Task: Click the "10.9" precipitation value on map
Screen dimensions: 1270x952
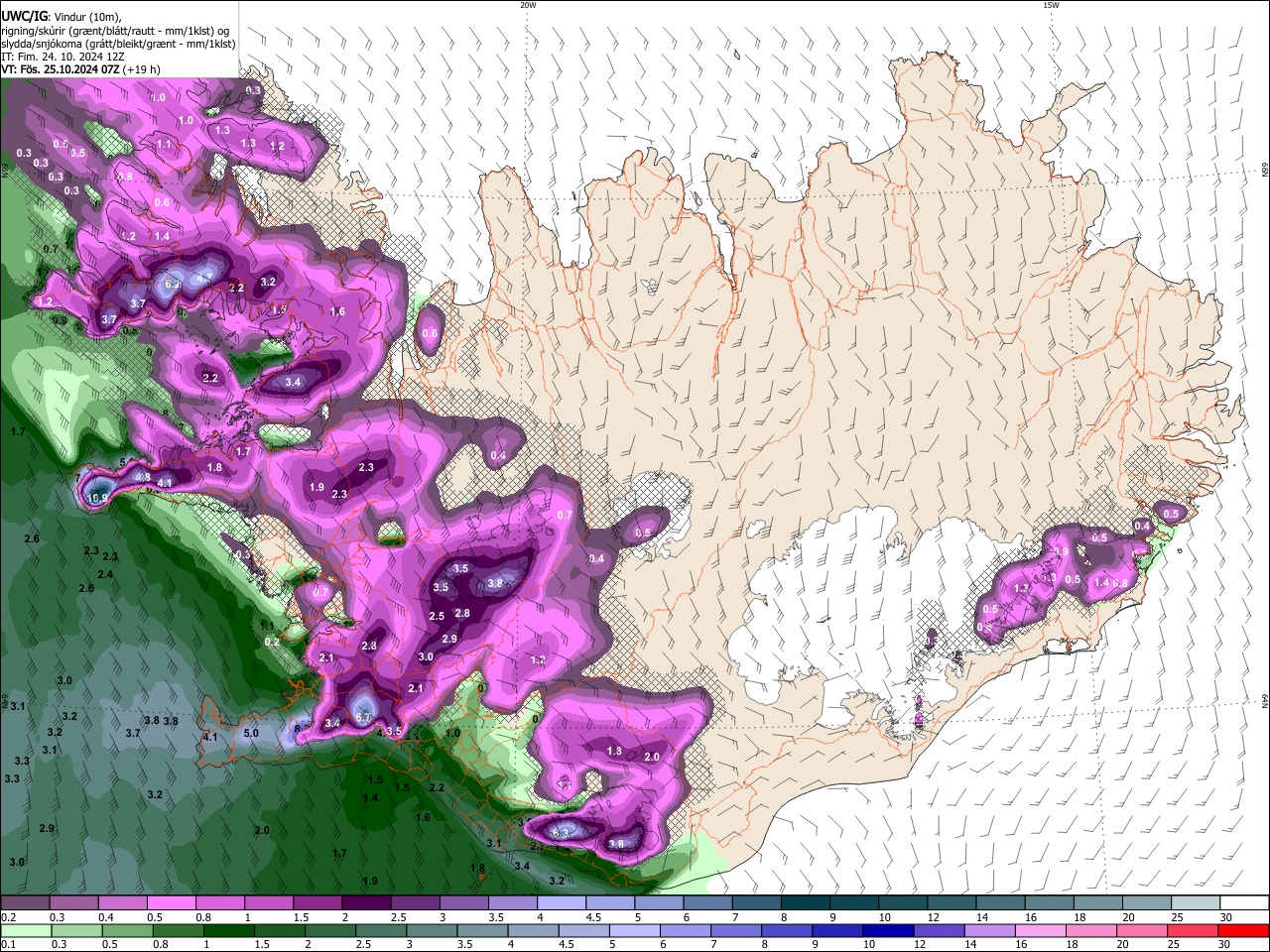Action: coord(97,498)
